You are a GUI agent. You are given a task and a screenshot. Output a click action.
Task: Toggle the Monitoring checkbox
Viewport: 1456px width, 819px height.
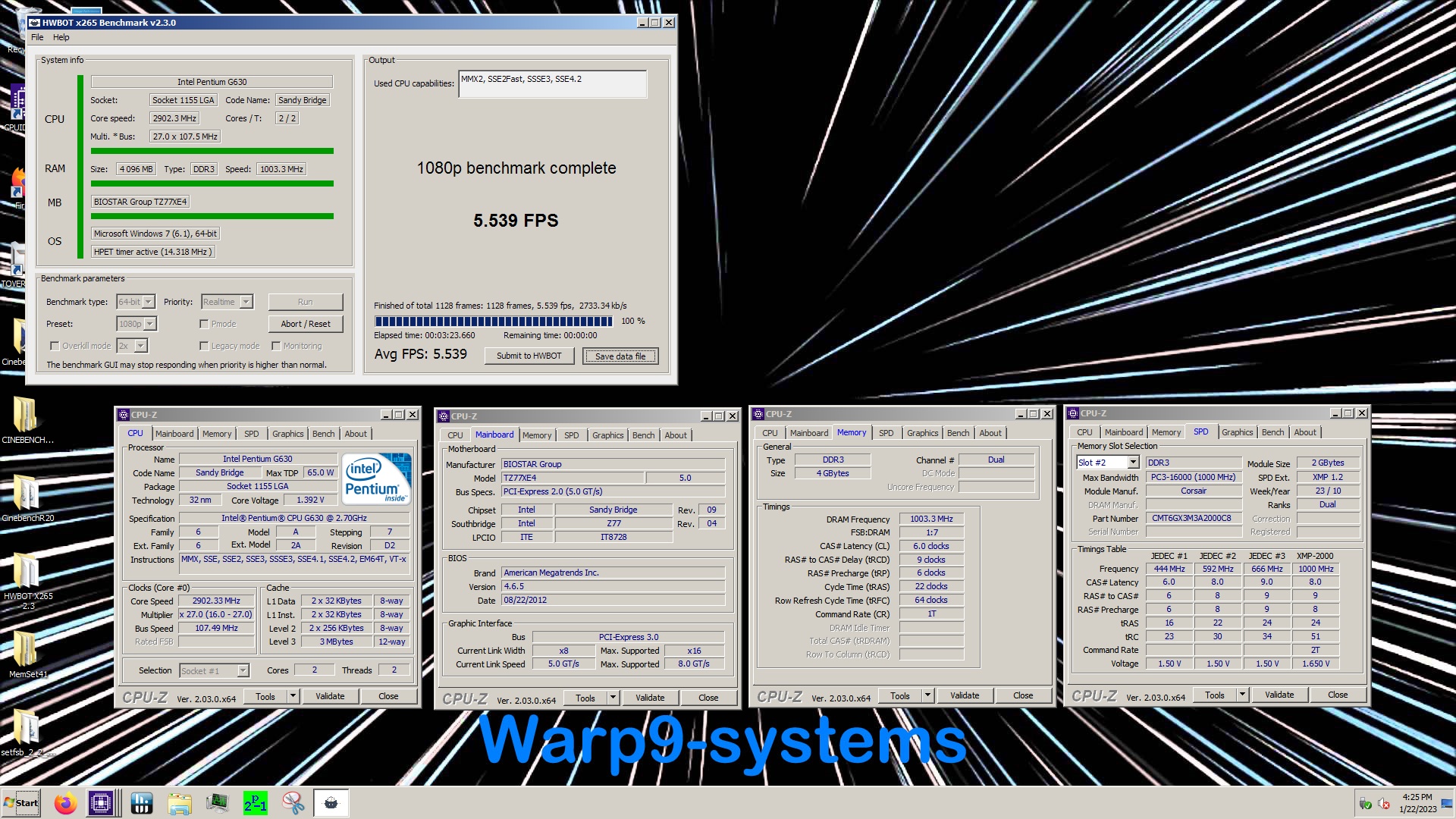click(x=276, y=346)
